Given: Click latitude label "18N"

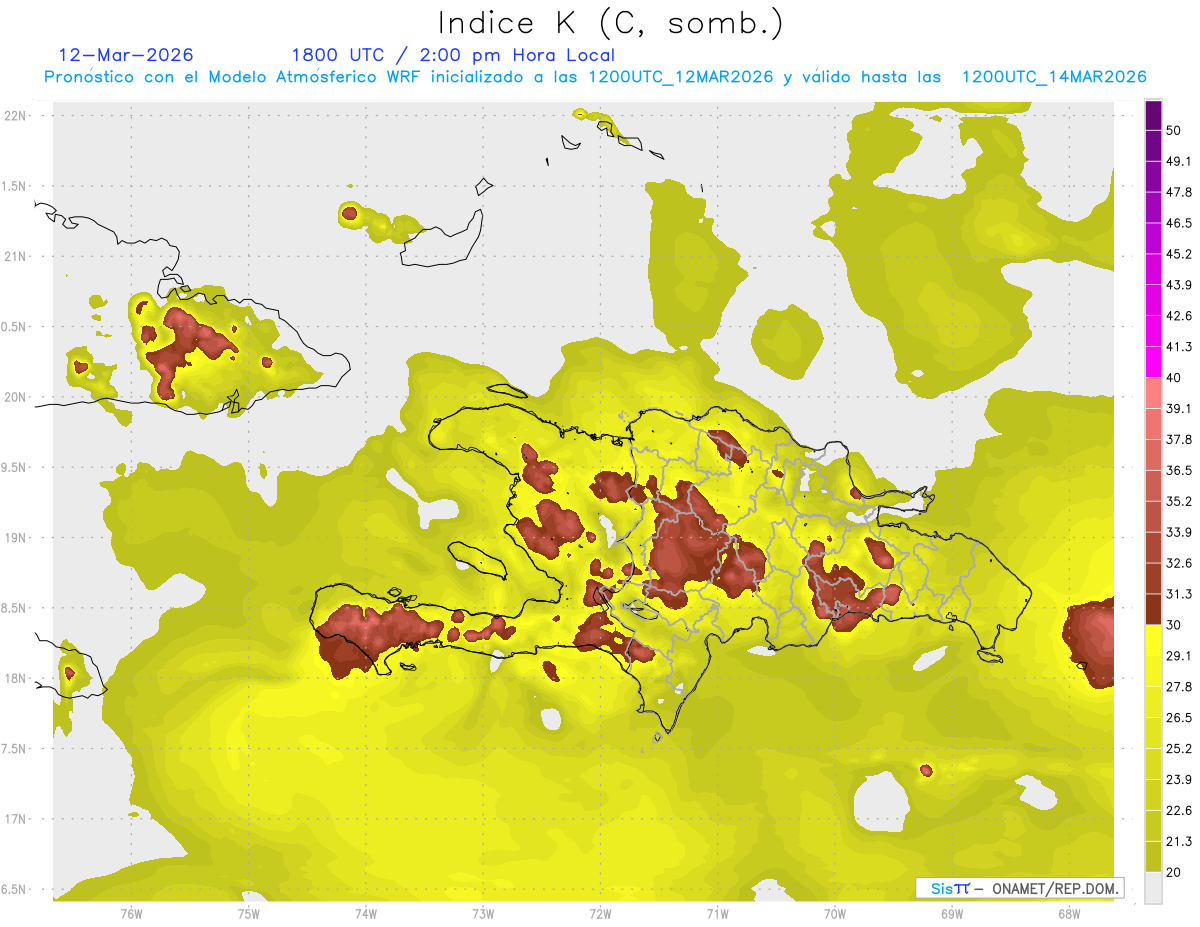Looking at the screenshot, I should pos(15,678).
